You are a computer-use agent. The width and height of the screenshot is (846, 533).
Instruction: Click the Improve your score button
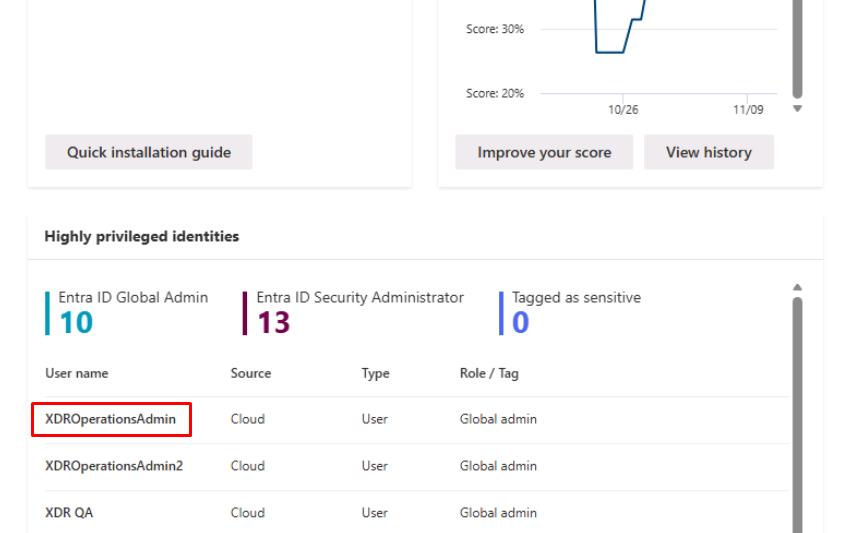pyautogui.click(x=544, y=153)
